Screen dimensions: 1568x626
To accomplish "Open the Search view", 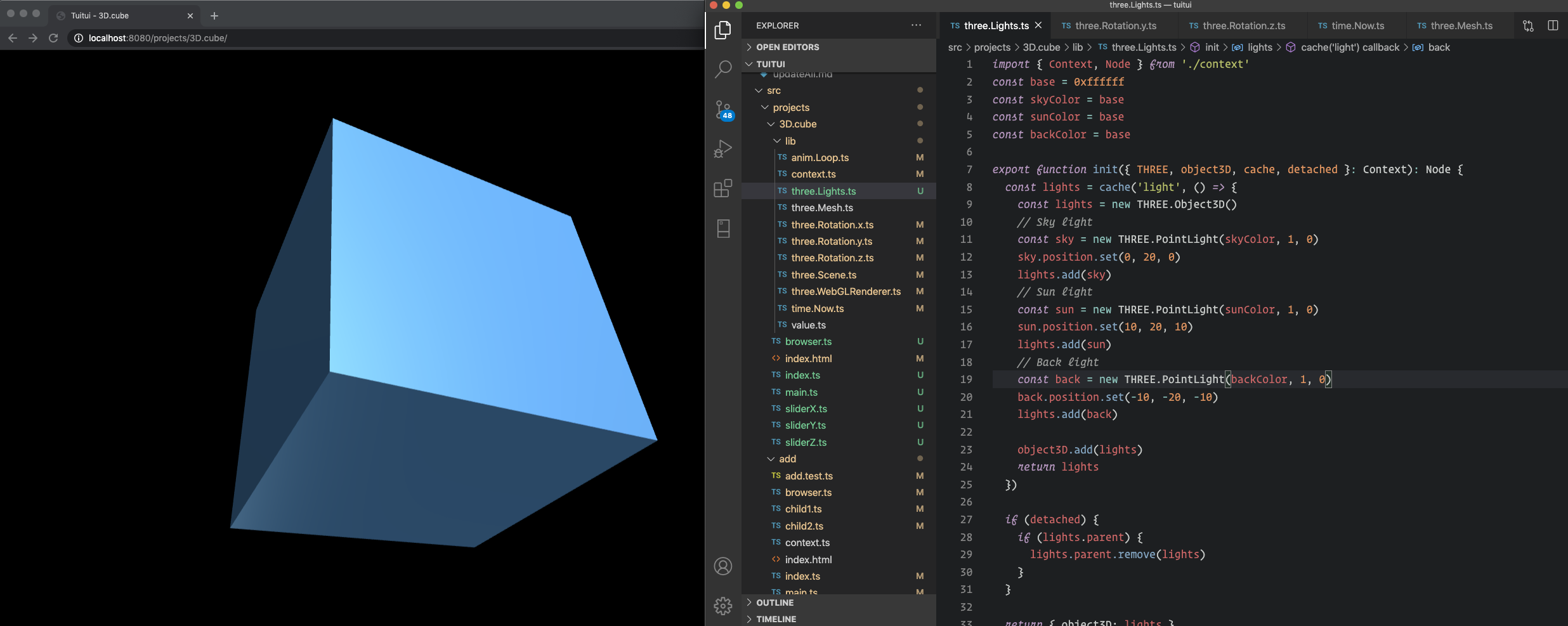I will tap(722, 68).
